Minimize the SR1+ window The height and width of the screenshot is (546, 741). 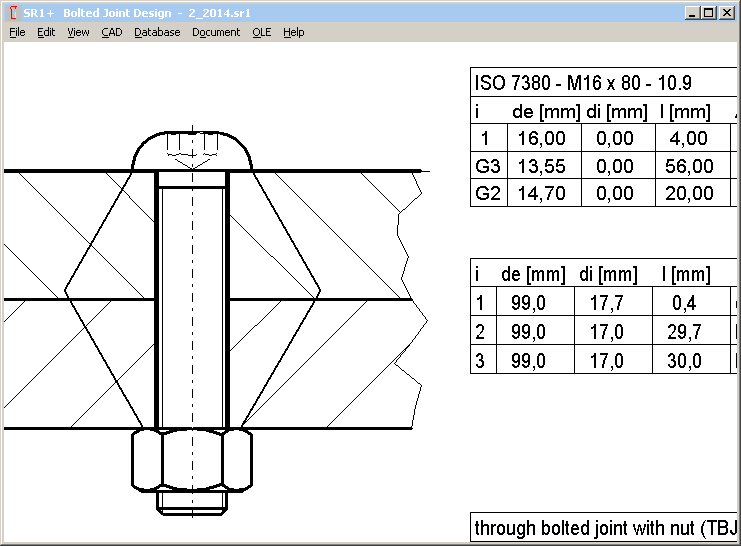pyautogui.click(x=692, y=13)
